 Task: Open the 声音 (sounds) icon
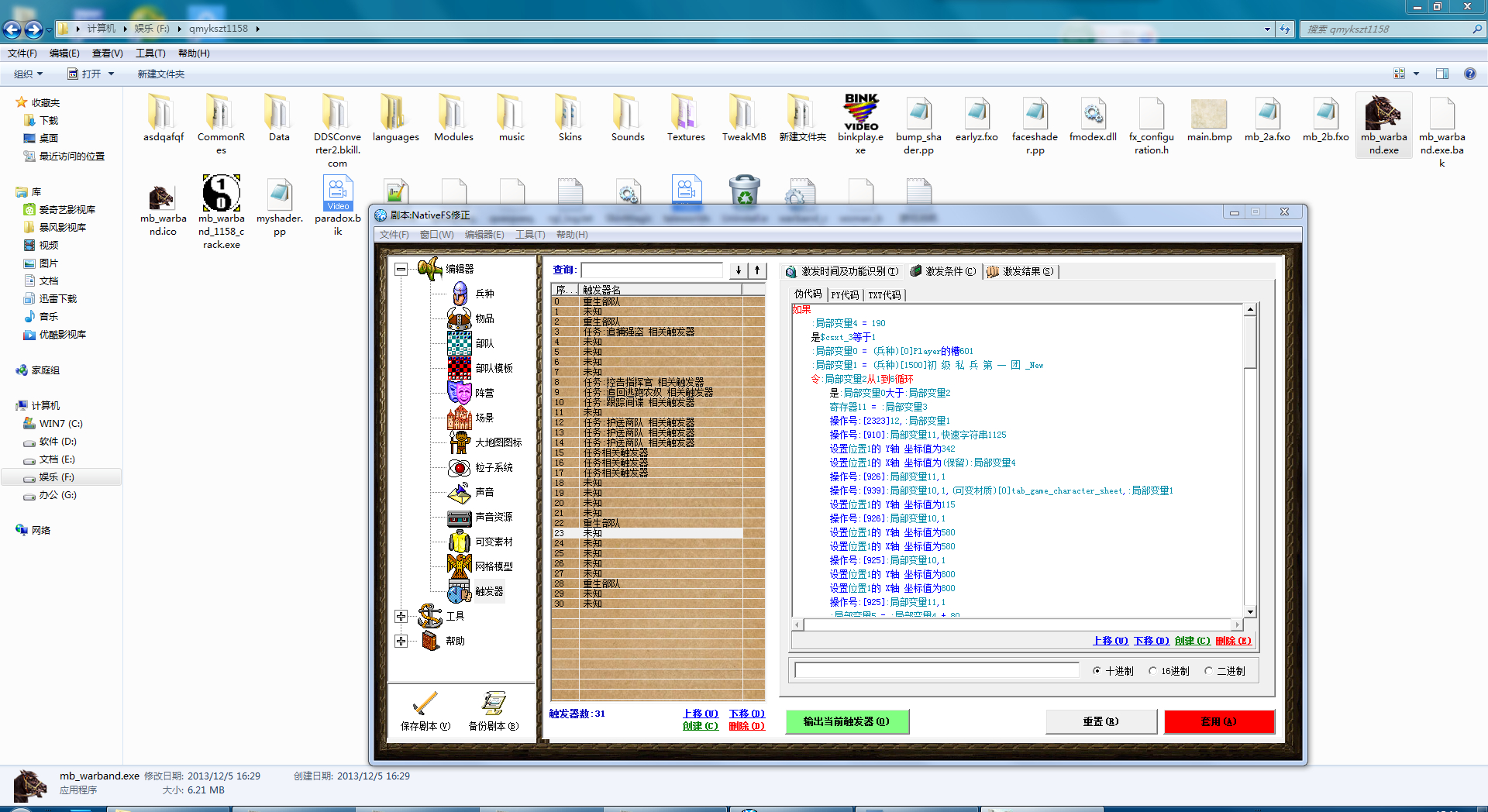tap(460, 492)
